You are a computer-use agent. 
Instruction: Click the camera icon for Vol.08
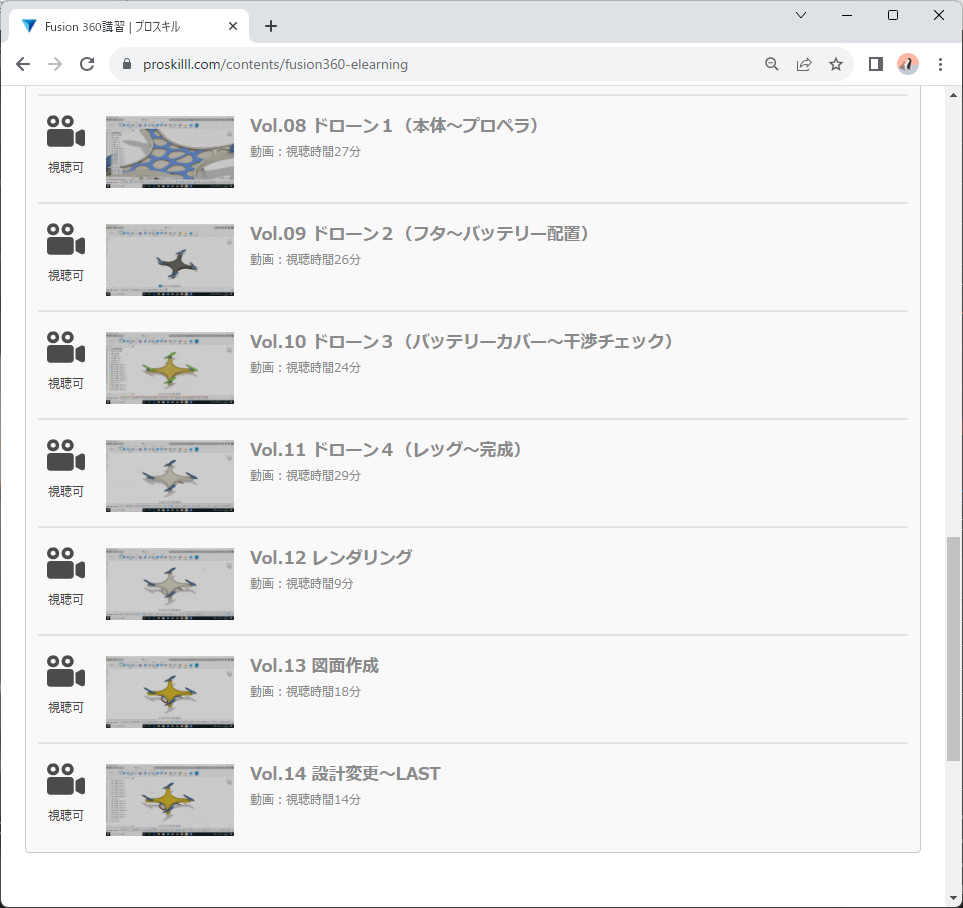[66, 131]
